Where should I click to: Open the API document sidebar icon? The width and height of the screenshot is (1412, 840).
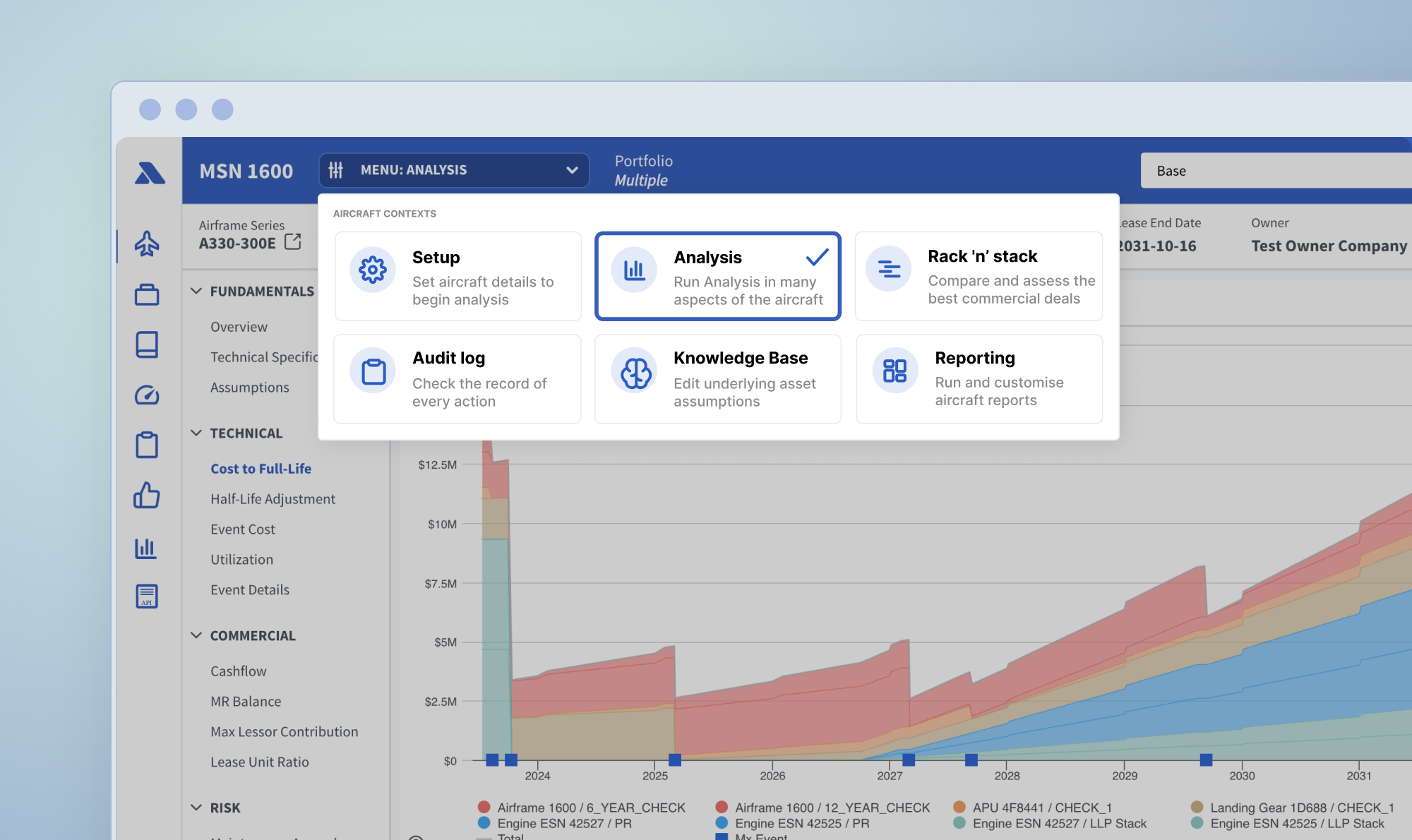click(147, 596)
